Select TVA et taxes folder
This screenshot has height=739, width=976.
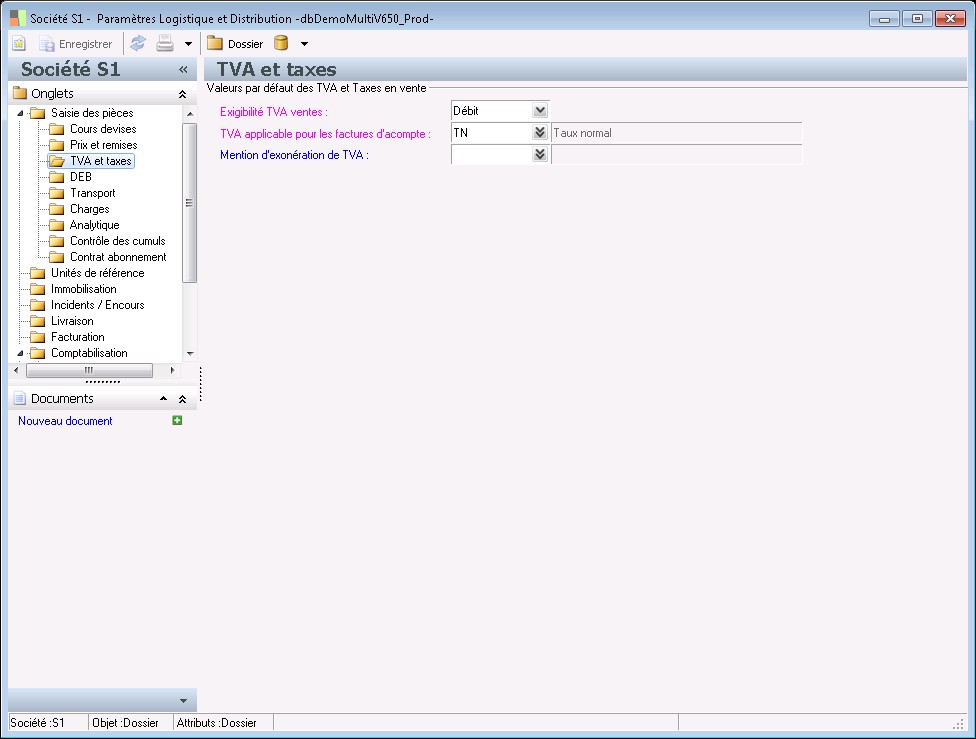[91, 161]
